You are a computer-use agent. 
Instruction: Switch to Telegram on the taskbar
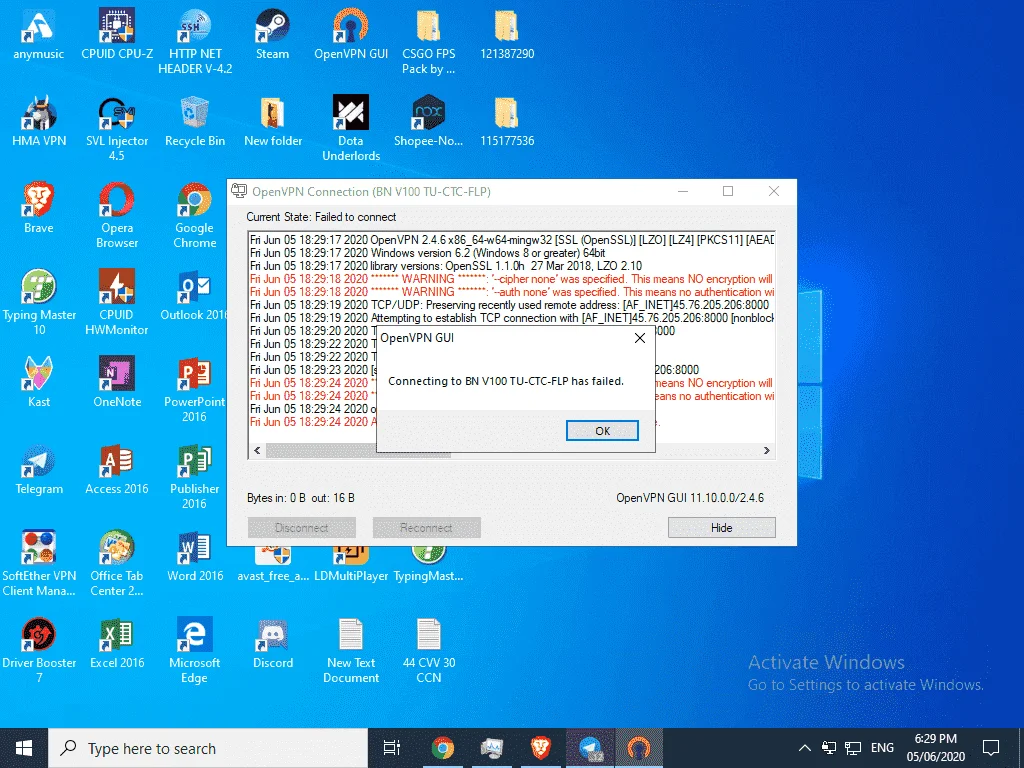(590, 748)
